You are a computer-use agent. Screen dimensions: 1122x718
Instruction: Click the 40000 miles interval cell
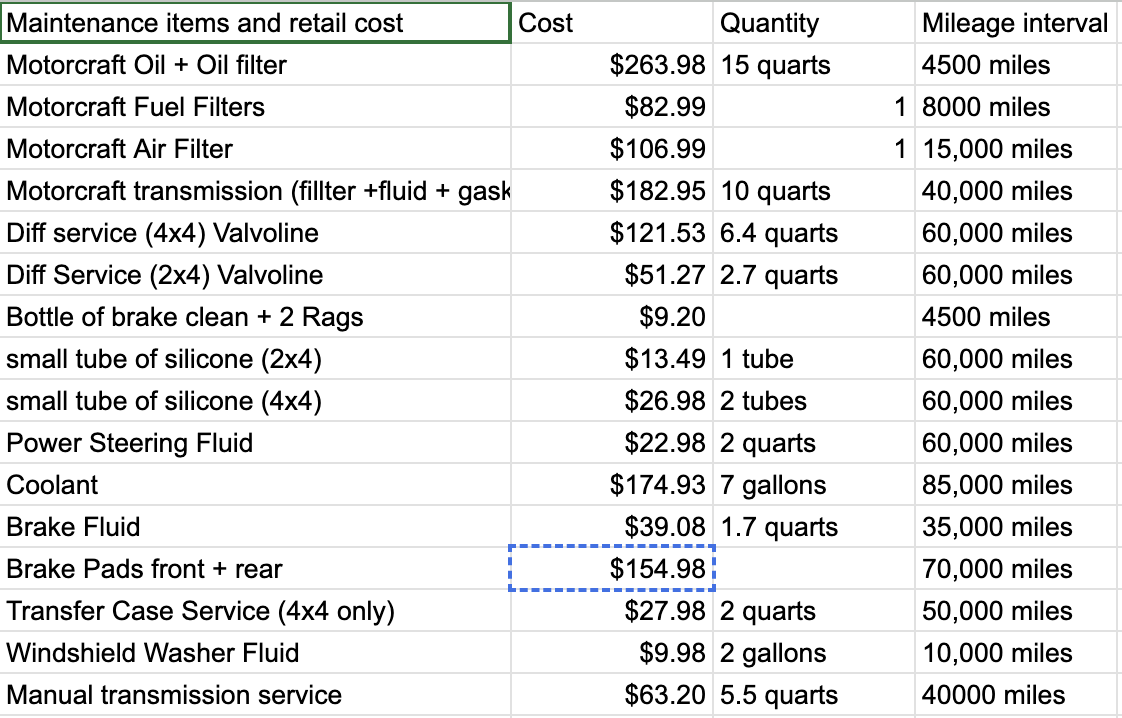1018,694
